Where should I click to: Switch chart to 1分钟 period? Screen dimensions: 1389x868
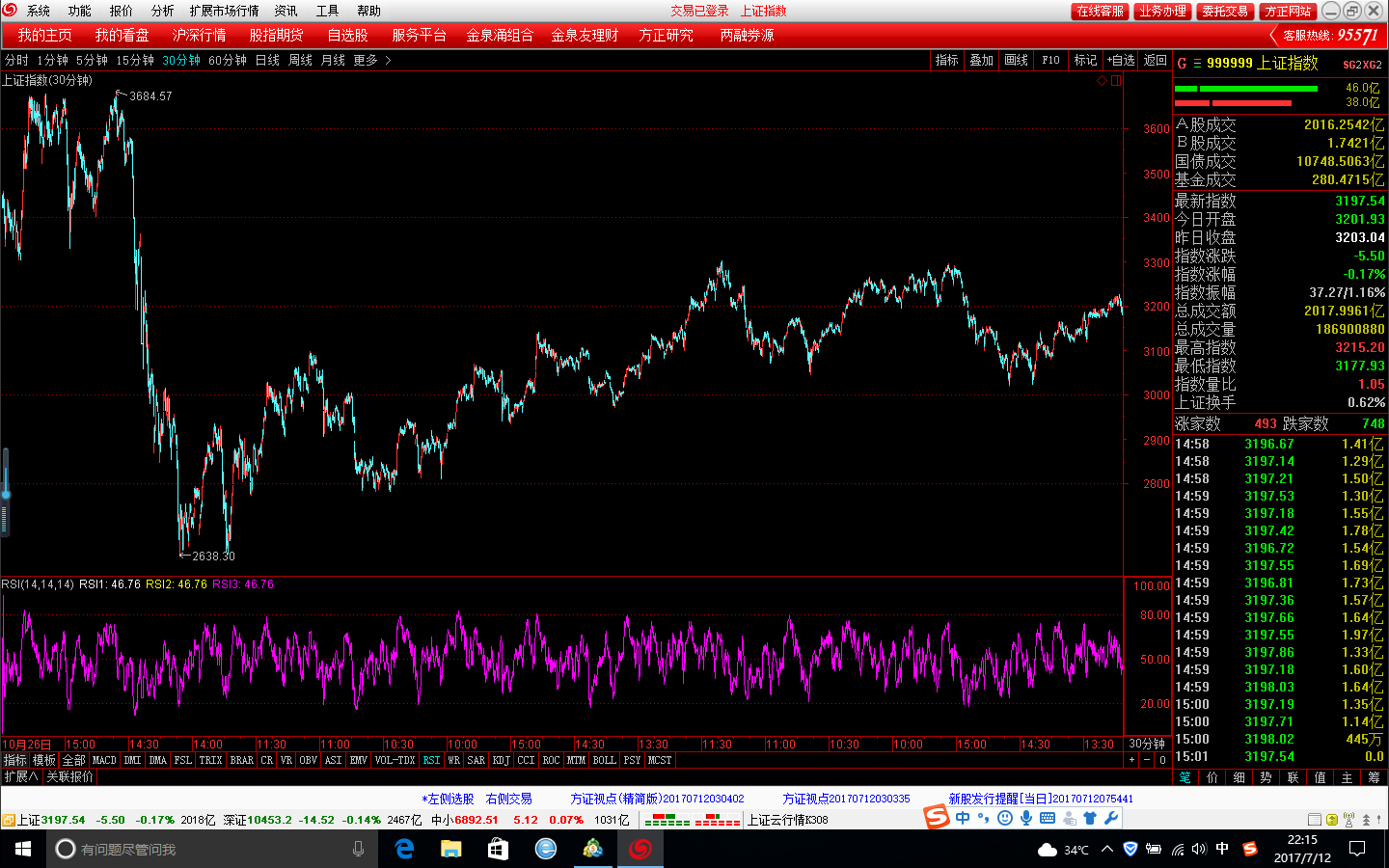pyautogui.click(x=52, y=60)
